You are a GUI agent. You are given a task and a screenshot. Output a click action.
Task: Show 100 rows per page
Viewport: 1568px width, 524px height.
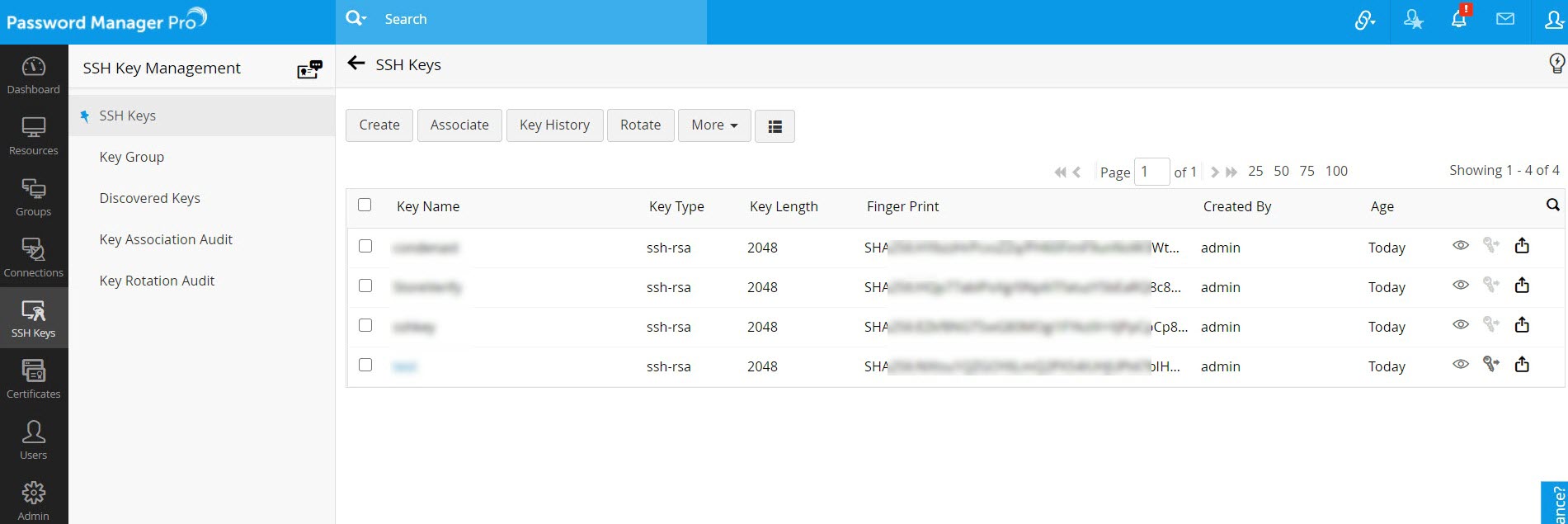1336,171
